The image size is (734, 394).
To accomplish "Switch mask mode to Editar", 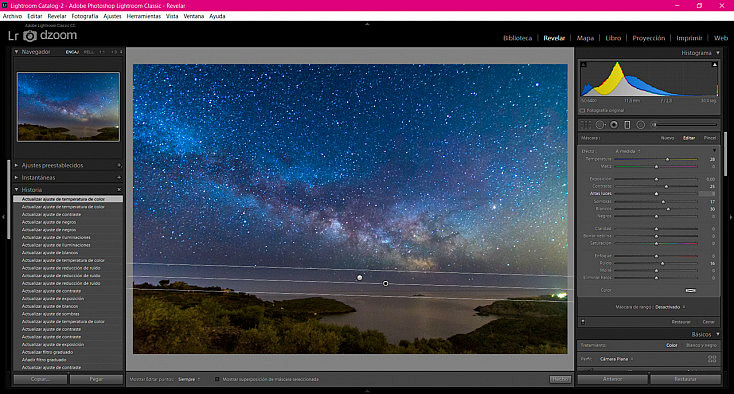I will pyautogui.click(x=689, y=139).
